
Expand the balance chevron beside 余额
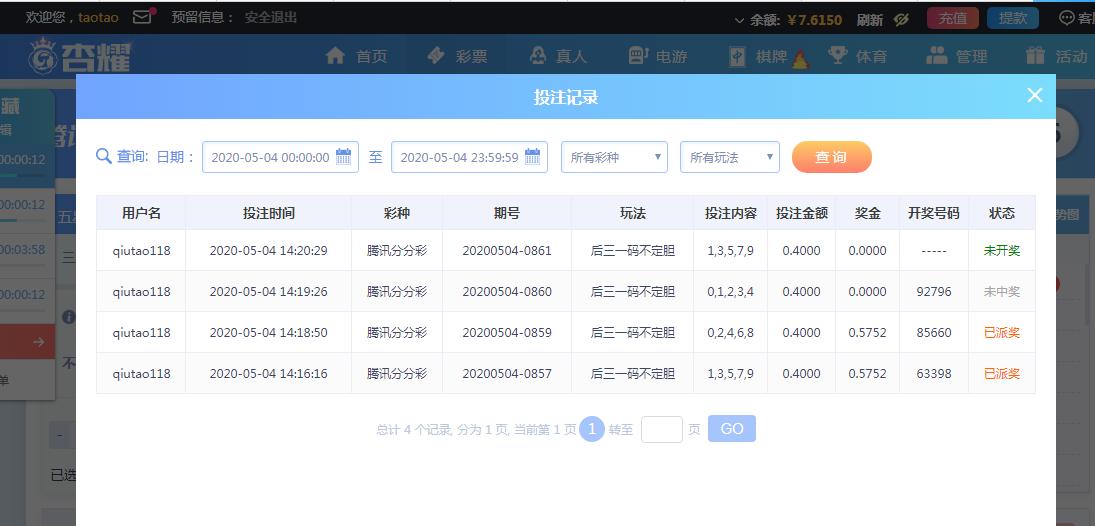740,21
